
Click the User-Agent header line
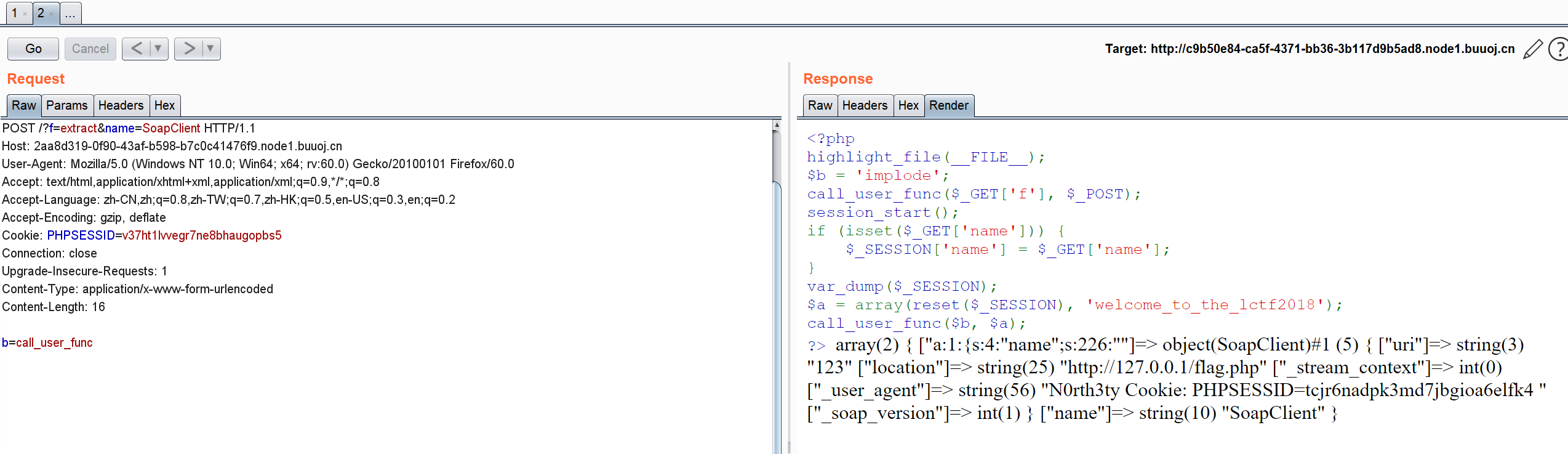pyautogui.click(x=258, y=164)
